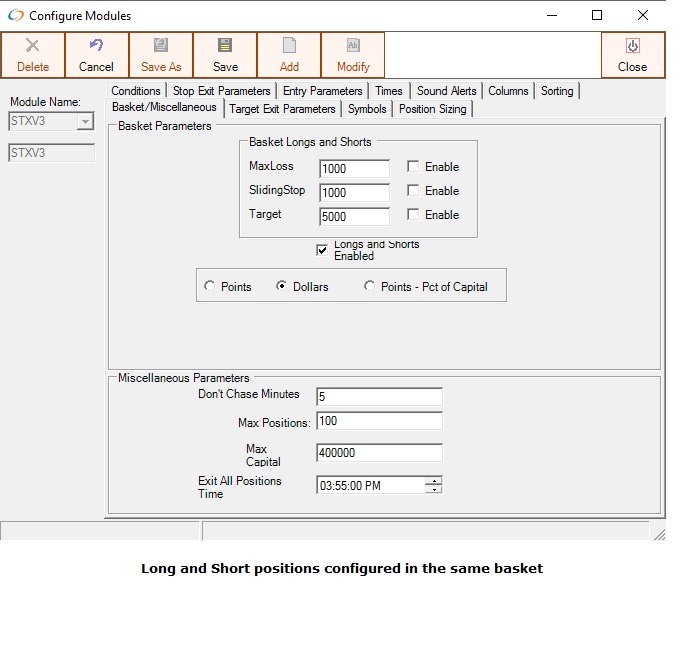The height and width of the screenshot is (662, 689).
Task: Open the Module Name dropdown
Action: coord(85,122)
